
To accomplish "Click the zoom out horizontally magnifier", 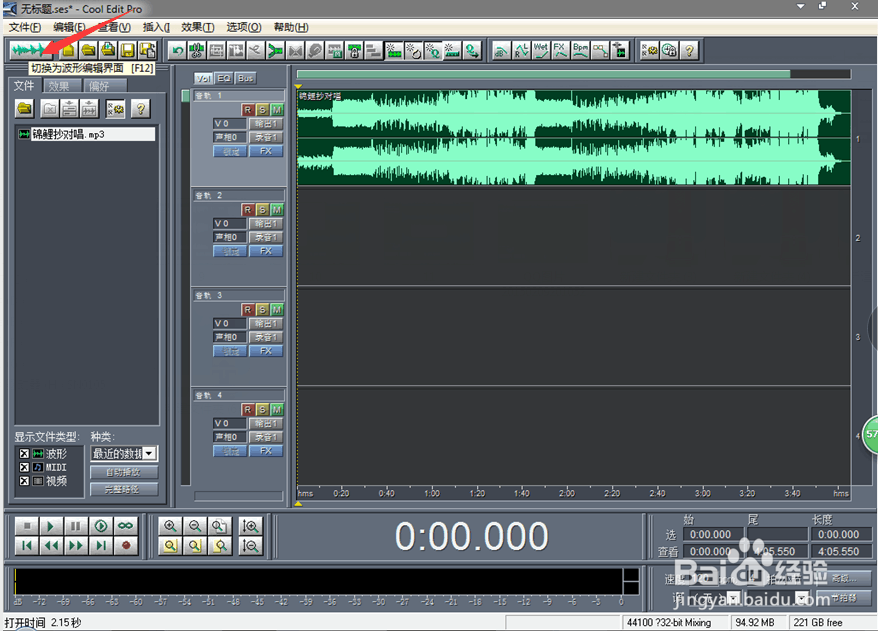I will (x=195, y=526).
